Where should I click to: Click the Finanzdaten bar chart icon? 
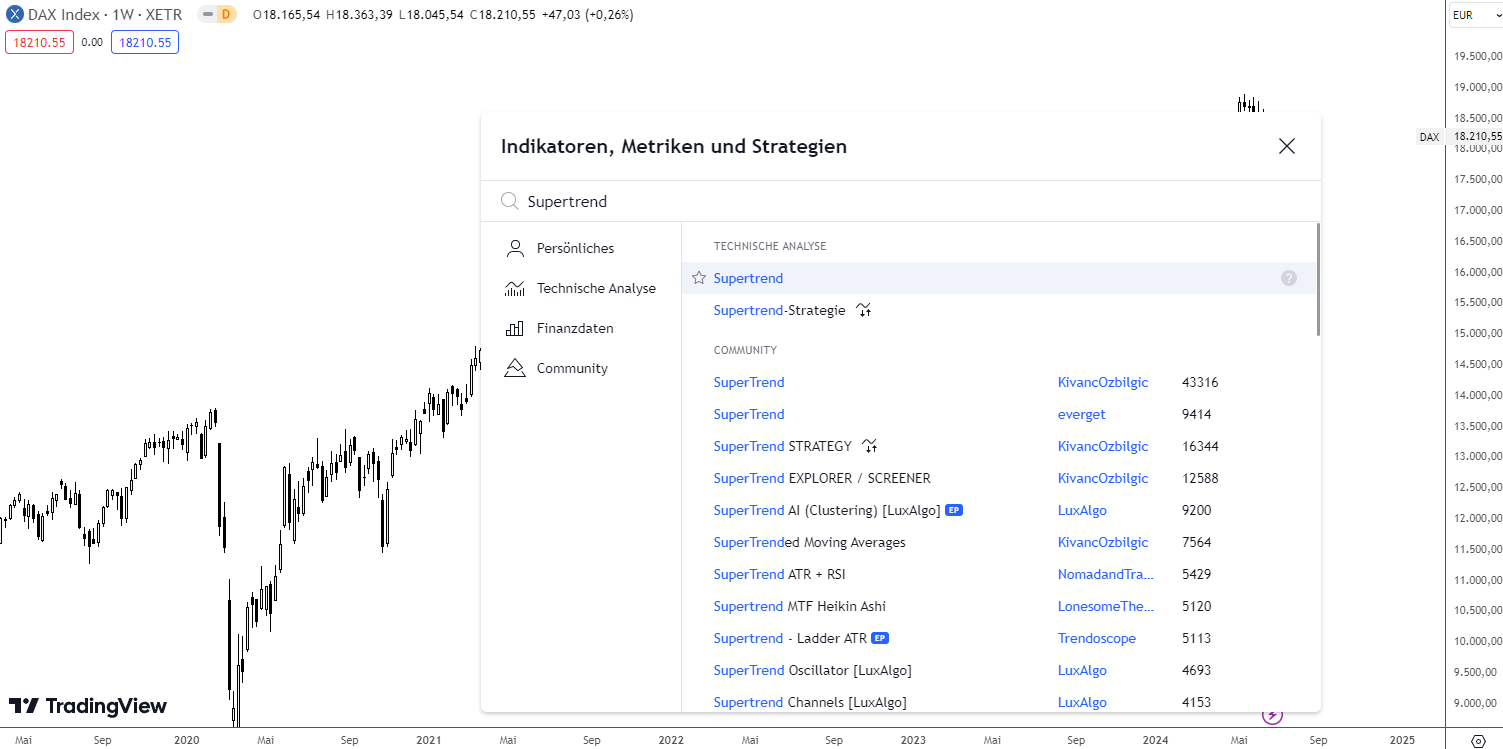pos(515,328)
